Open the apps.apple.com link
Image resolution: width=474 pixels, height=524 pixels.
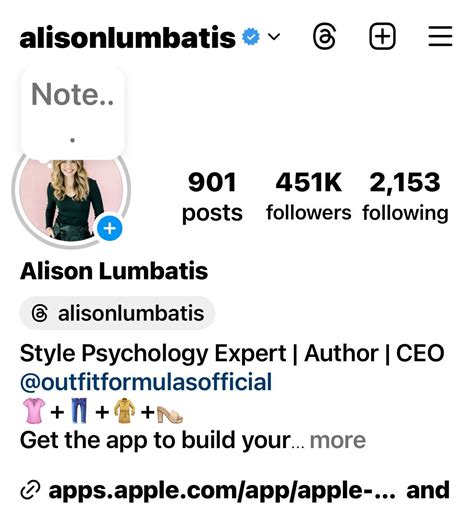point(222,491)
